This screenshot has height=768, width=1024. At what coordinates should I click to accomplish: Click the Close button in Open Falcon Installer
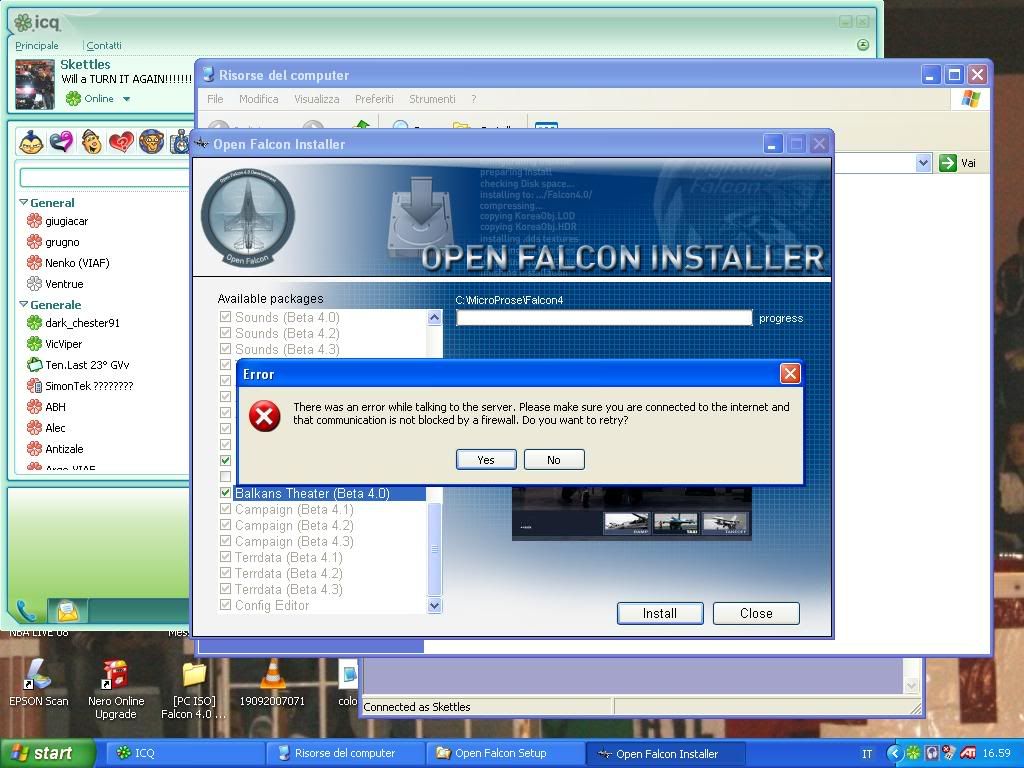coord(756,613)
